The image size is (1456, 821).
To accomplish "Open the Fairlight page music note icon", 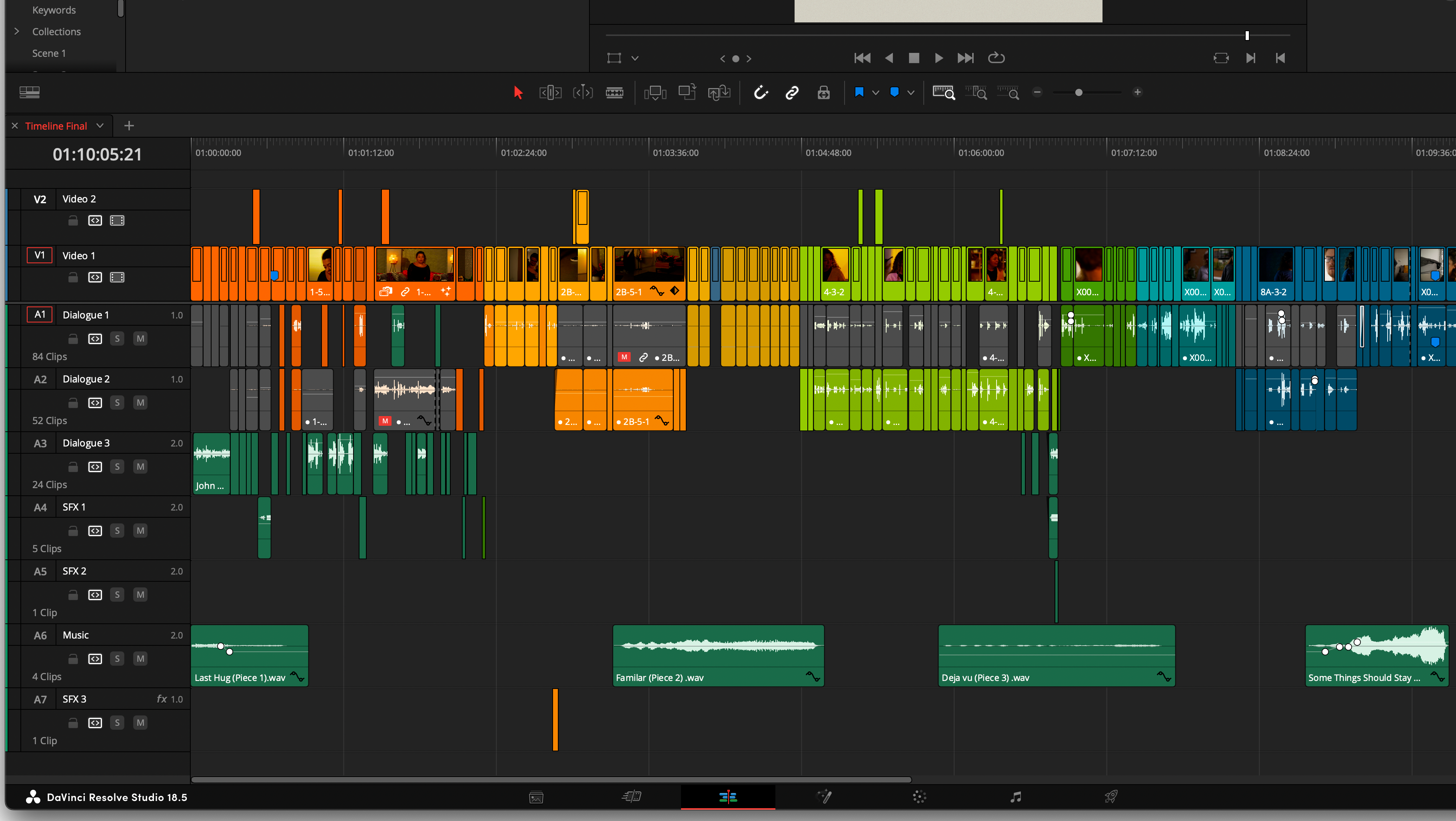I will click(x=1016, y=797).
